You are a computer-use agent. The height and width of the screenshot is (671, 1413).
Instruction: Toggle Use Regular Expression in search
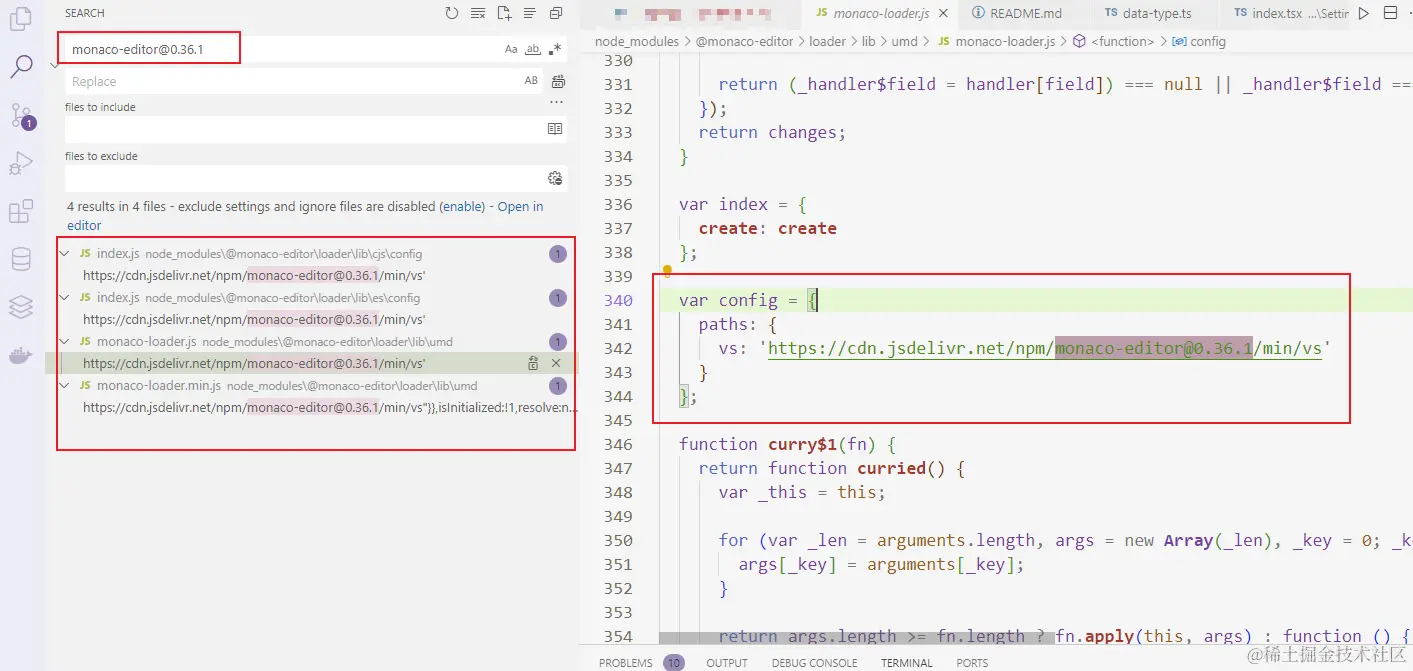pos(555,48)
